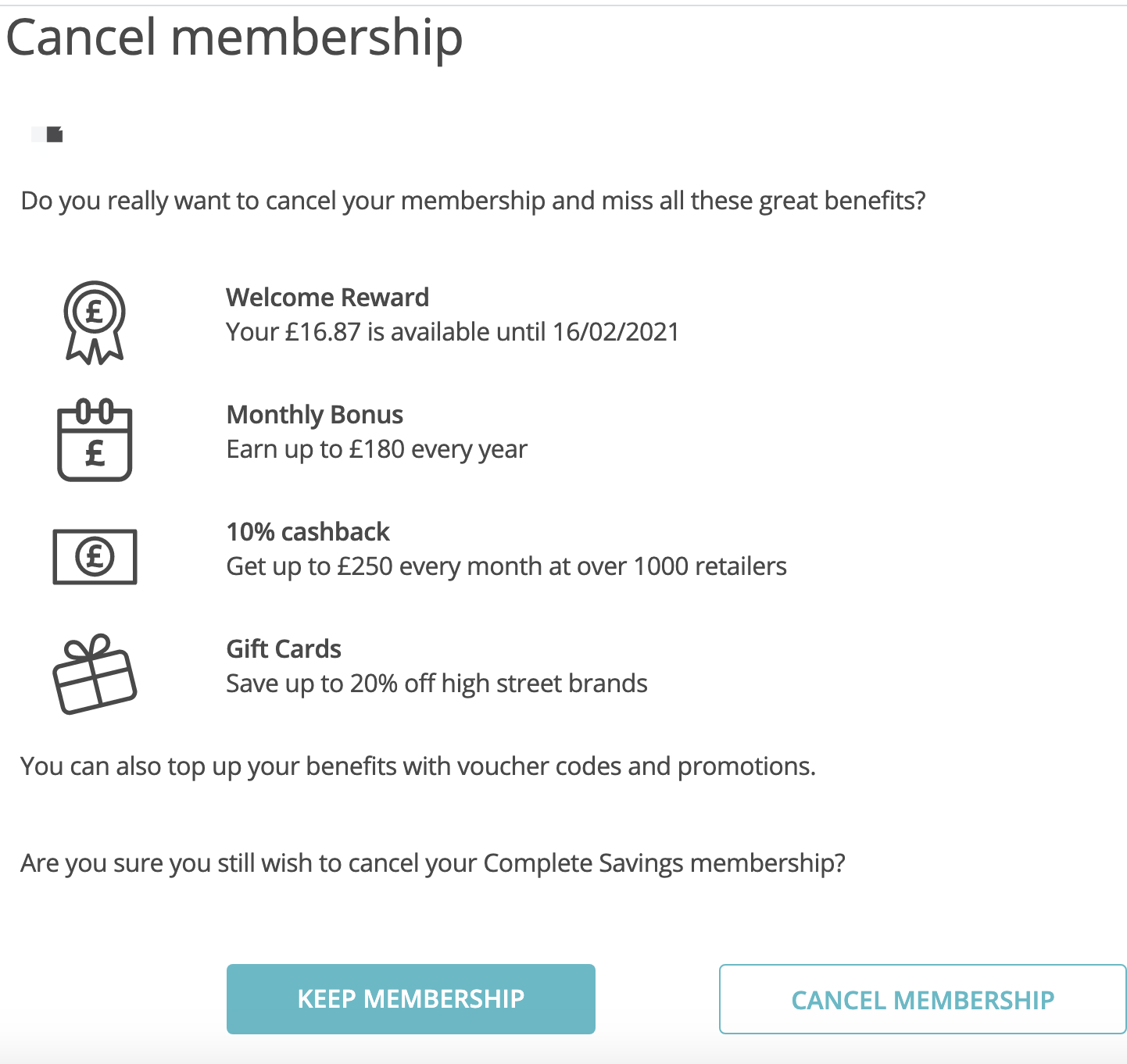The height and width of the screenshot is (1064, 1127).
Task: Click the Monthly Bonus heading text
Action: [x=314, y=415]
